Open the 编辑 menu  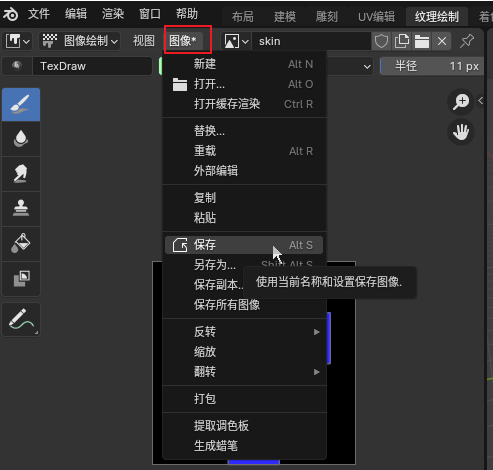(x=76, y=14)
